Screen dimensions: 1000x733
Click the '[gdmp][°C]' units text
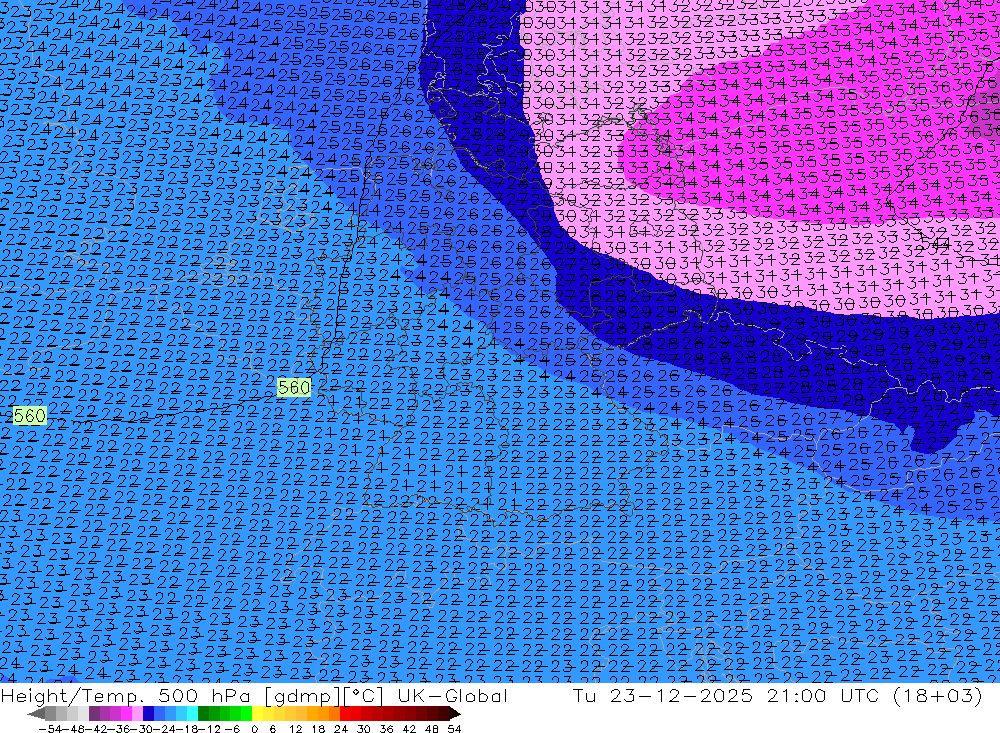pos(324,697)
